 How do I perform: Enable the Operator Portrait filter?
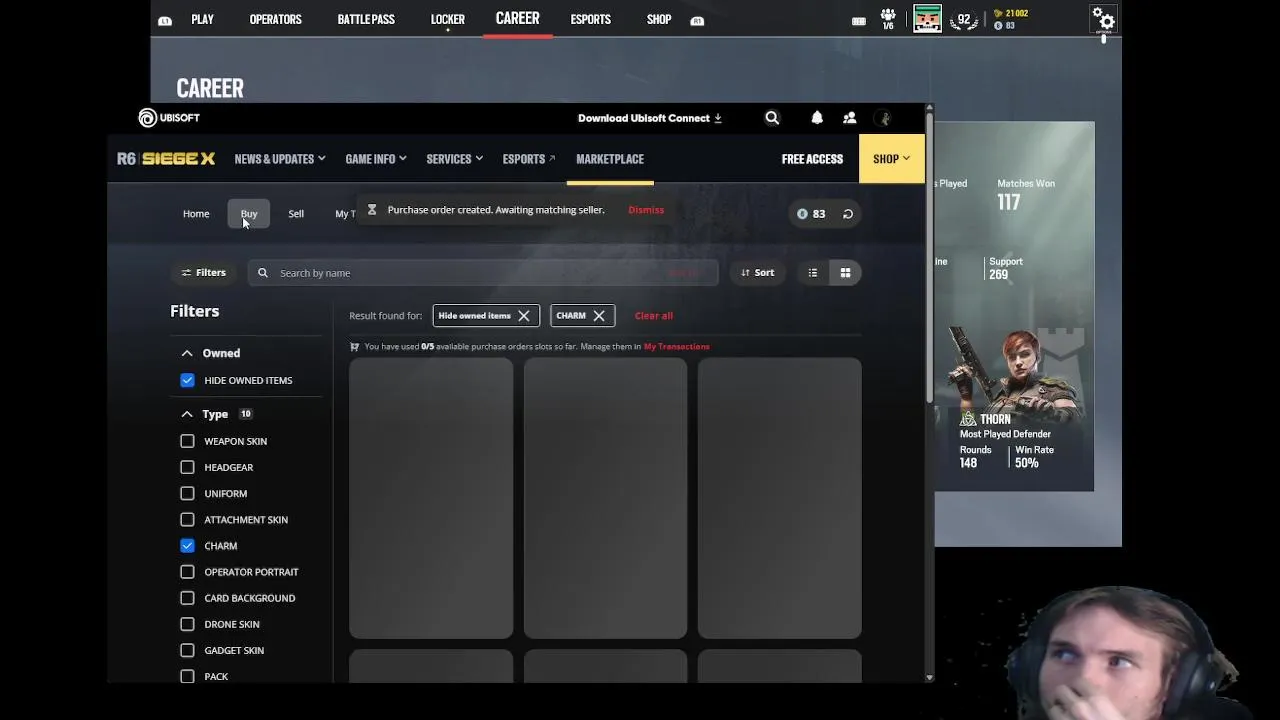(x=187, y=572)
